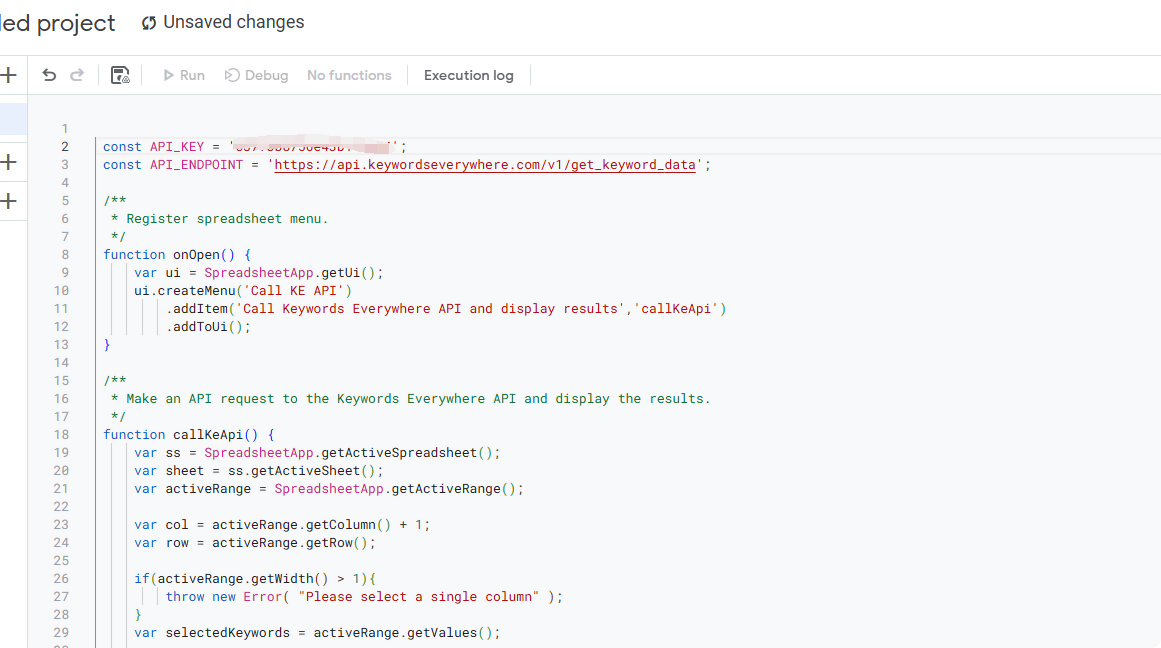The width and height of the screenshot is (1161, 648).
Task: Click the ui.createMenu('Call KE API') line
Action: point(243,290)
